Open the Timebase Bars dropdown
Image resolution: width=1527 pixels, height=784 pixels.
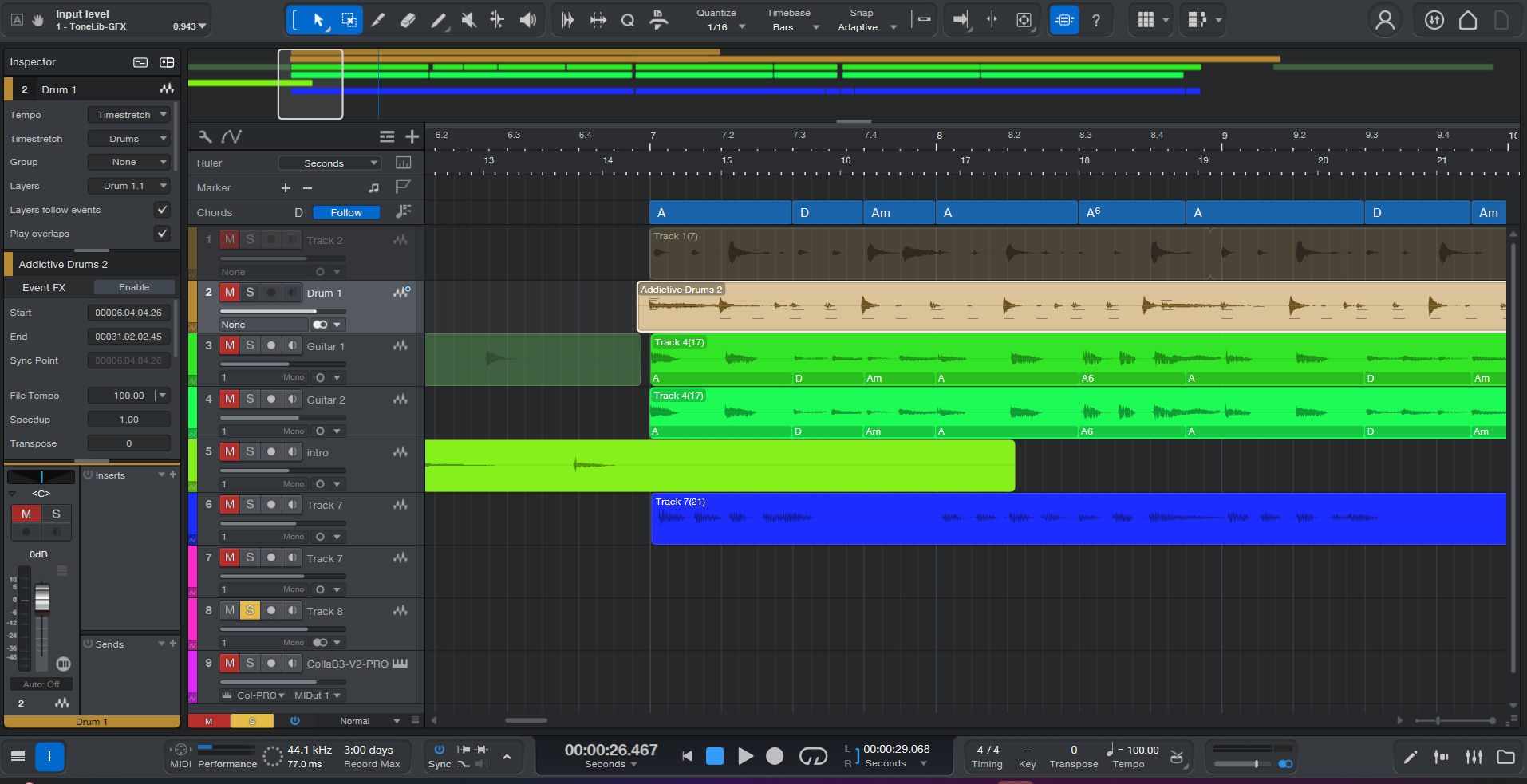(x=795, y=27)
